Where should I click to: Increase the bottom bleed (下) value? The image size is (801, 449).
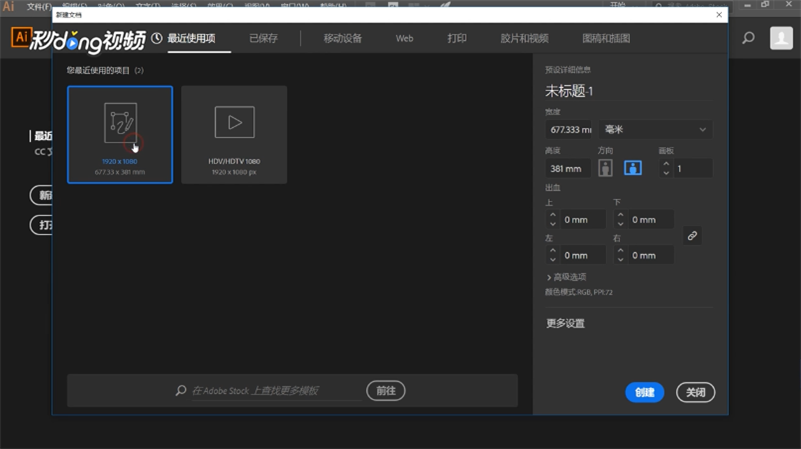(620, 215)
